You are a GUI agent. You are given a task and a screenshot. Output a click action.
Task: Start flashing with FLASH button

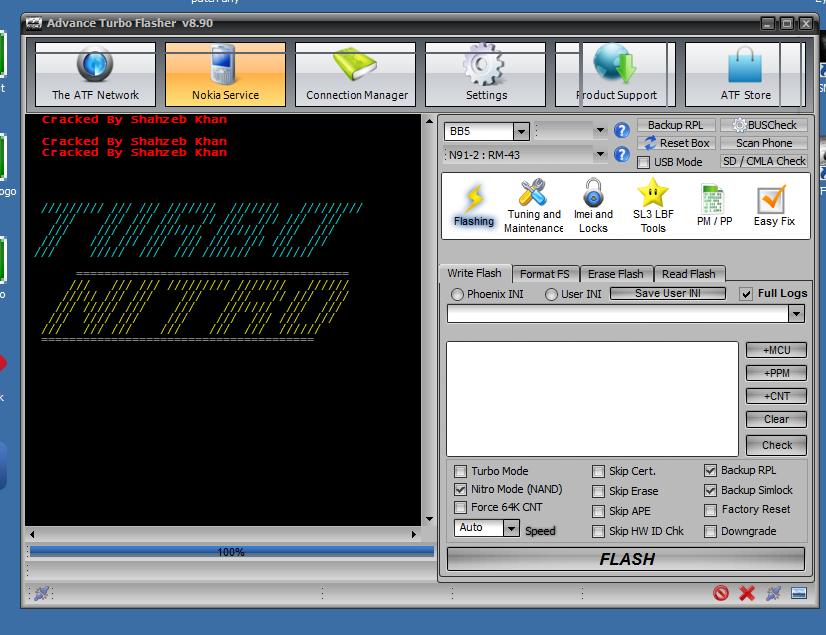tap(626, 559)
